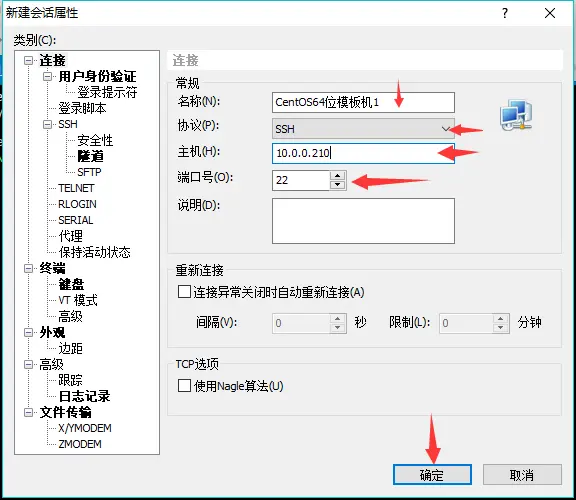Screen dimensions: 576x500
Task: Click the 间隔 value field
Action: click(301, 323)
